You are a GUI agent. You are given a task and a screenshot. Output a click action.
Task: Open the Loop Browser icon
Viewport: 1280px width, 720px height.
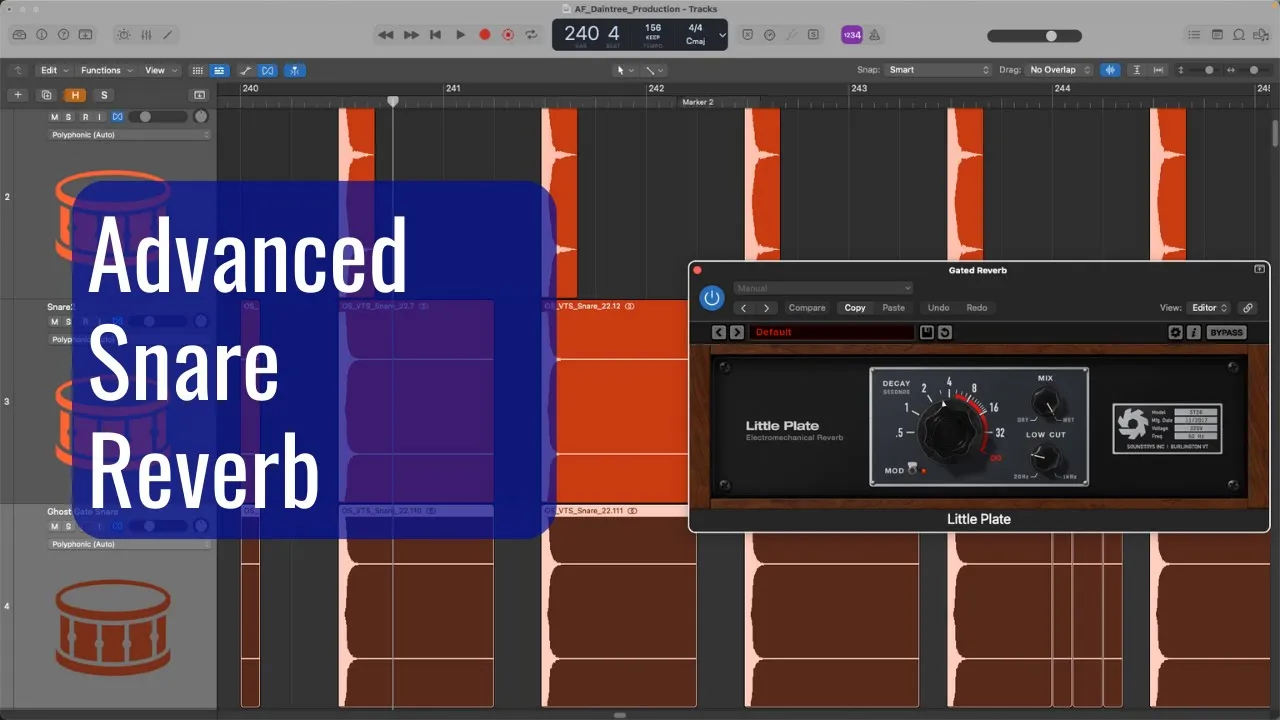pyautogui.click(x=1239, y=34)
